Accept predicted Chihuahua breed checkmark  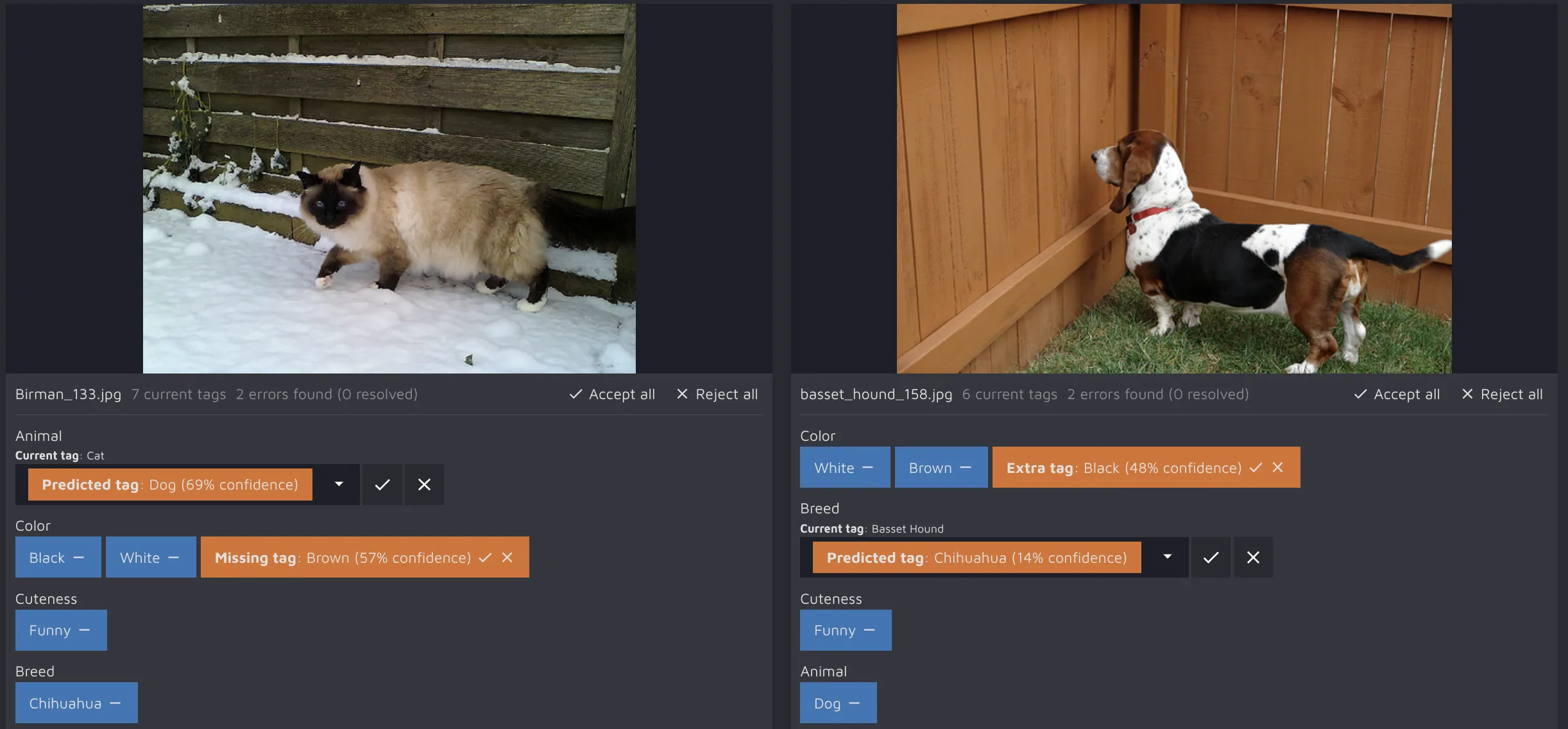[1211, 558]
